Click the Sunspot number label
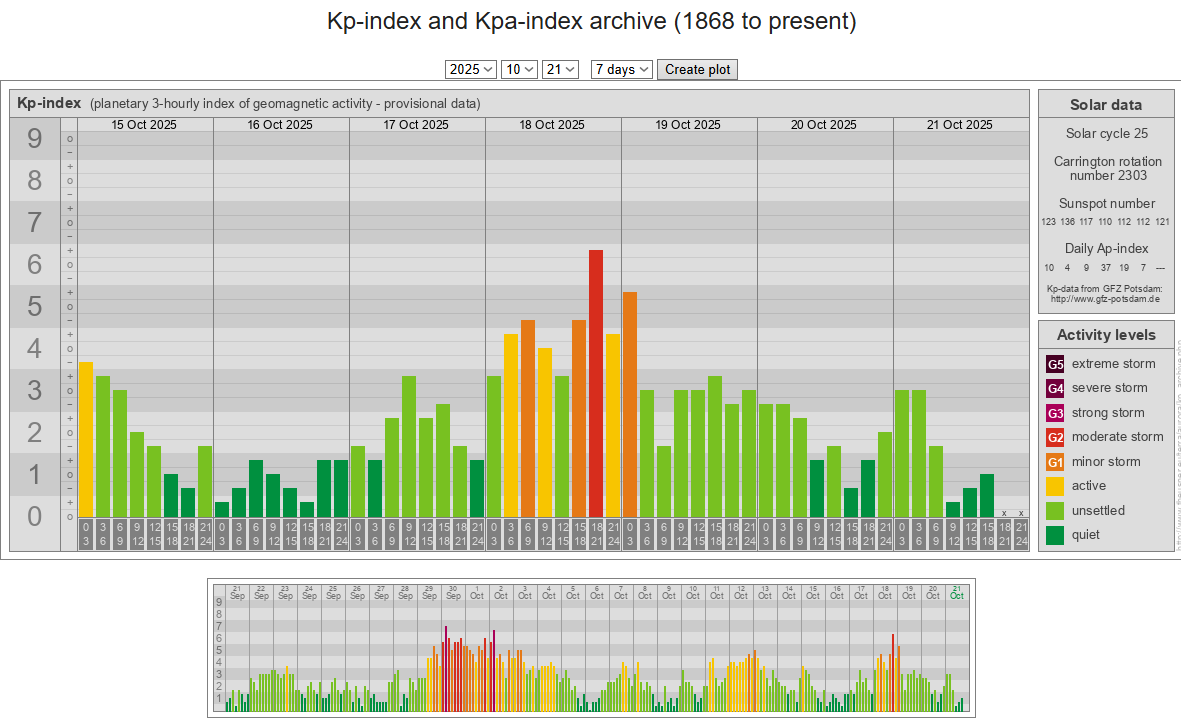 tap(1106, 203)
